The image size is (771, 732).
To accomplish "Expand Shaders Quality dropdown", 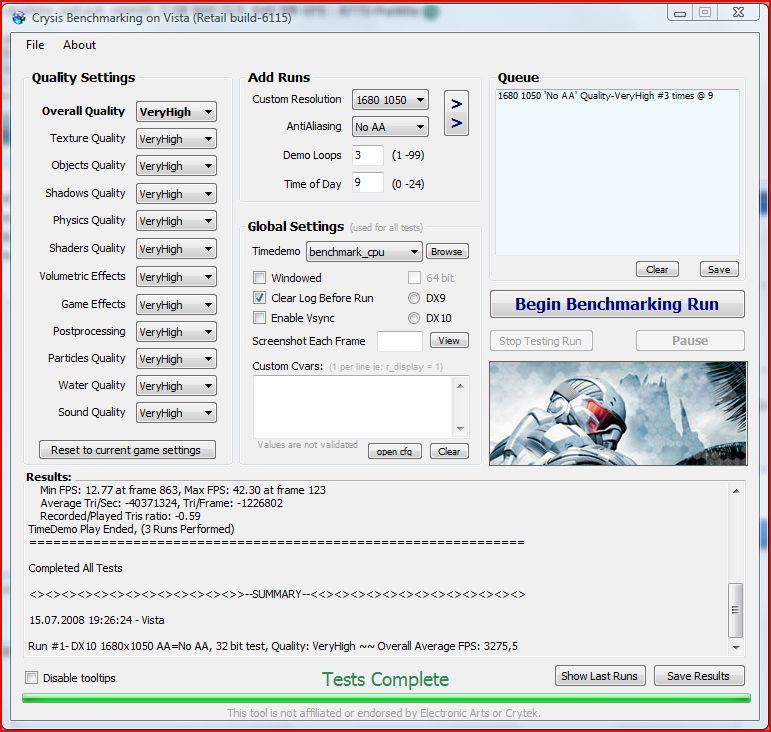I will 176,249.
